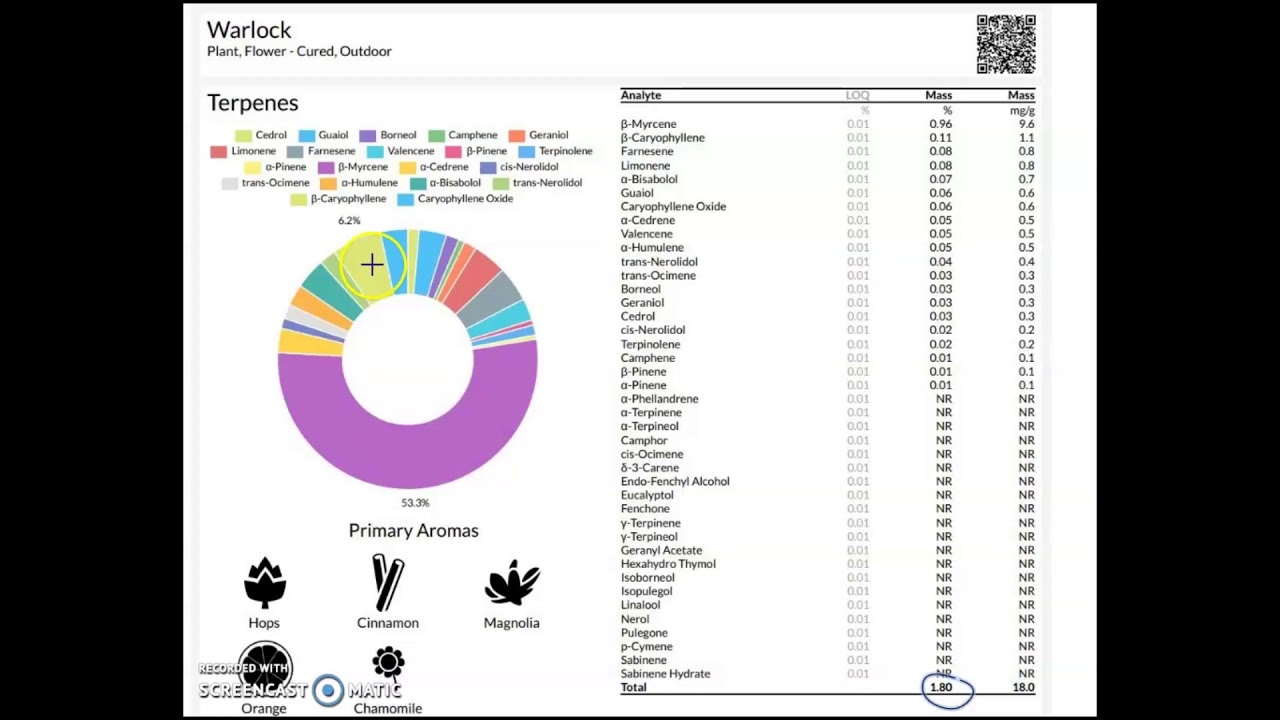Image resolution: width=1280 pixels, height=720 pixels.
Task: Click the LOQ column header
Action: (x=858, y=95)
